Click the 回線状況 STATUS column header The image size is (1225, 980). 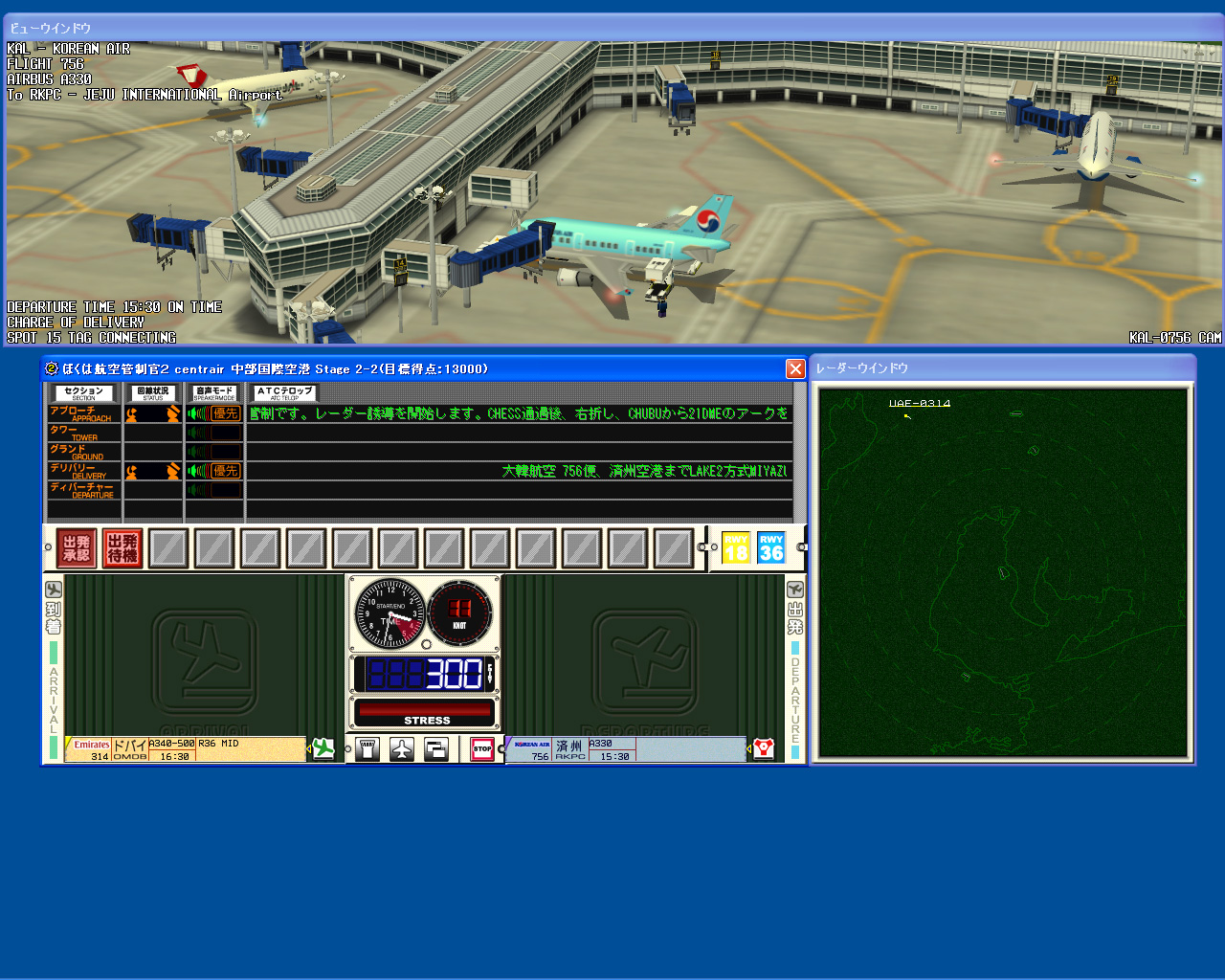pyautogui.click(x=153, y=393)
